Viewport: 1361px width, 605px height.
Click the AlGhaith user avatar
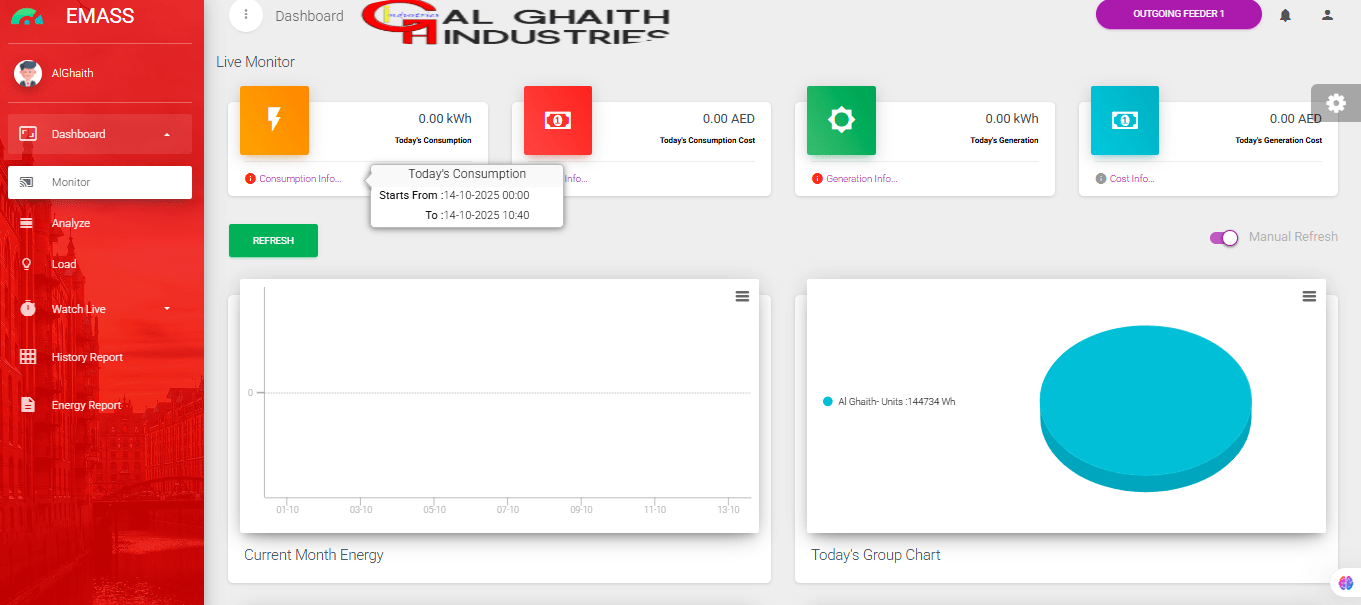[x=27, y=73]
